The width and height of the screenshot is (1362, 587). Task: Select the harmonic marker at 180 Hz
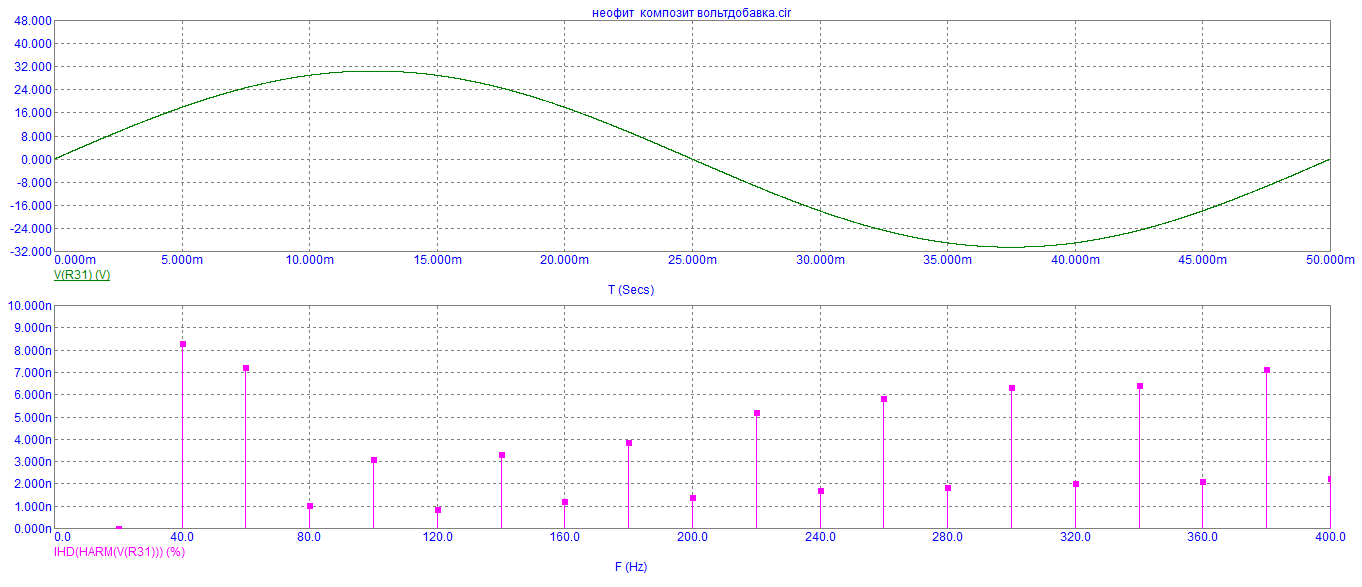pyautogui.click(x=629, y=443)
